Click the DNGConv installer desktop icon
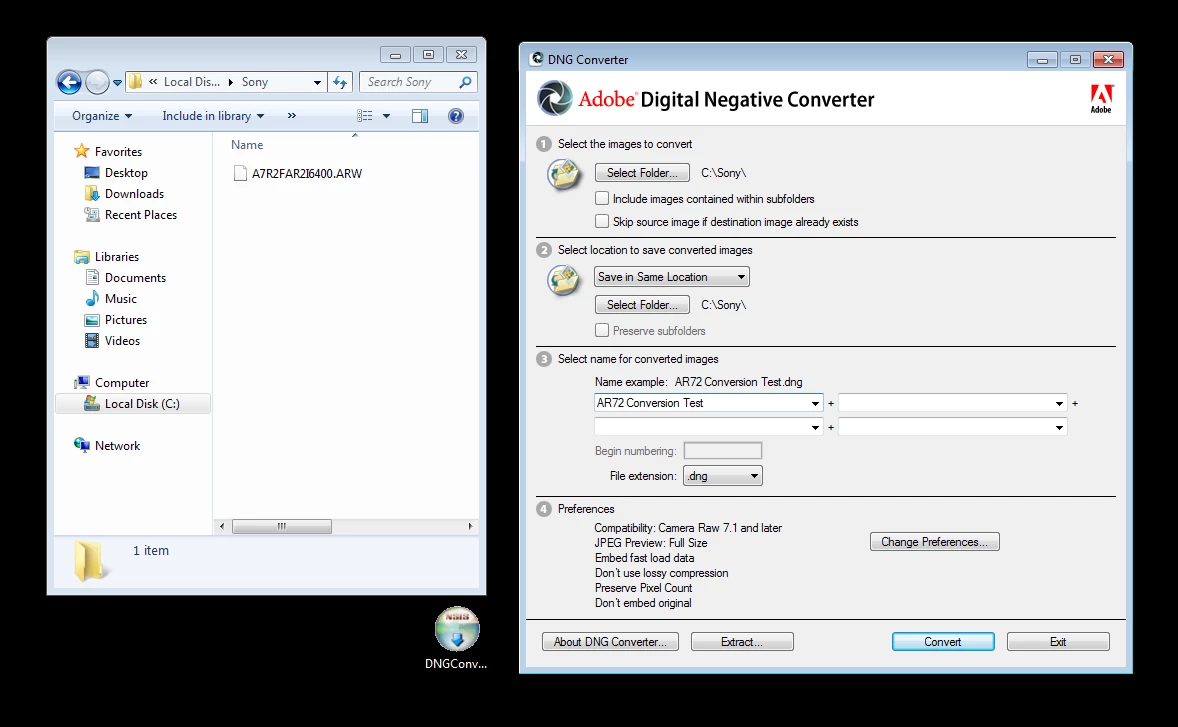The height and width of the screenshot is (727, 1178). pyautogui.click(x=456, y=639)
